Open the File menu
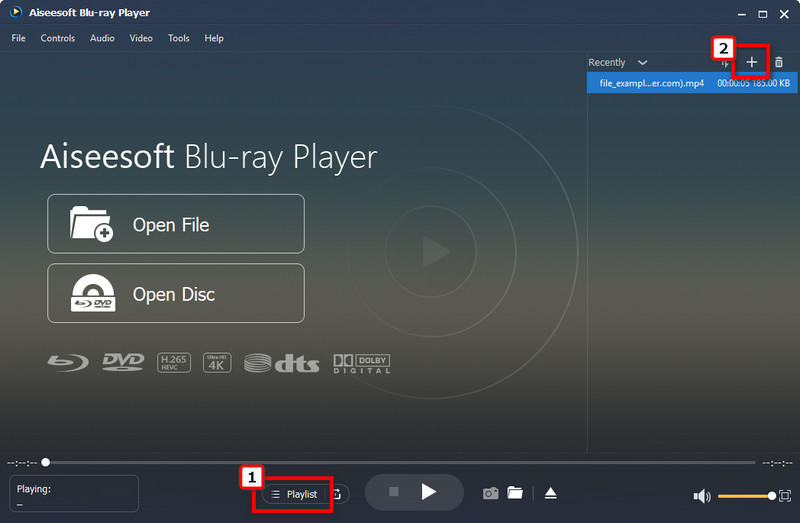Viewport: 800px width, 523px height. coord(18,38)
